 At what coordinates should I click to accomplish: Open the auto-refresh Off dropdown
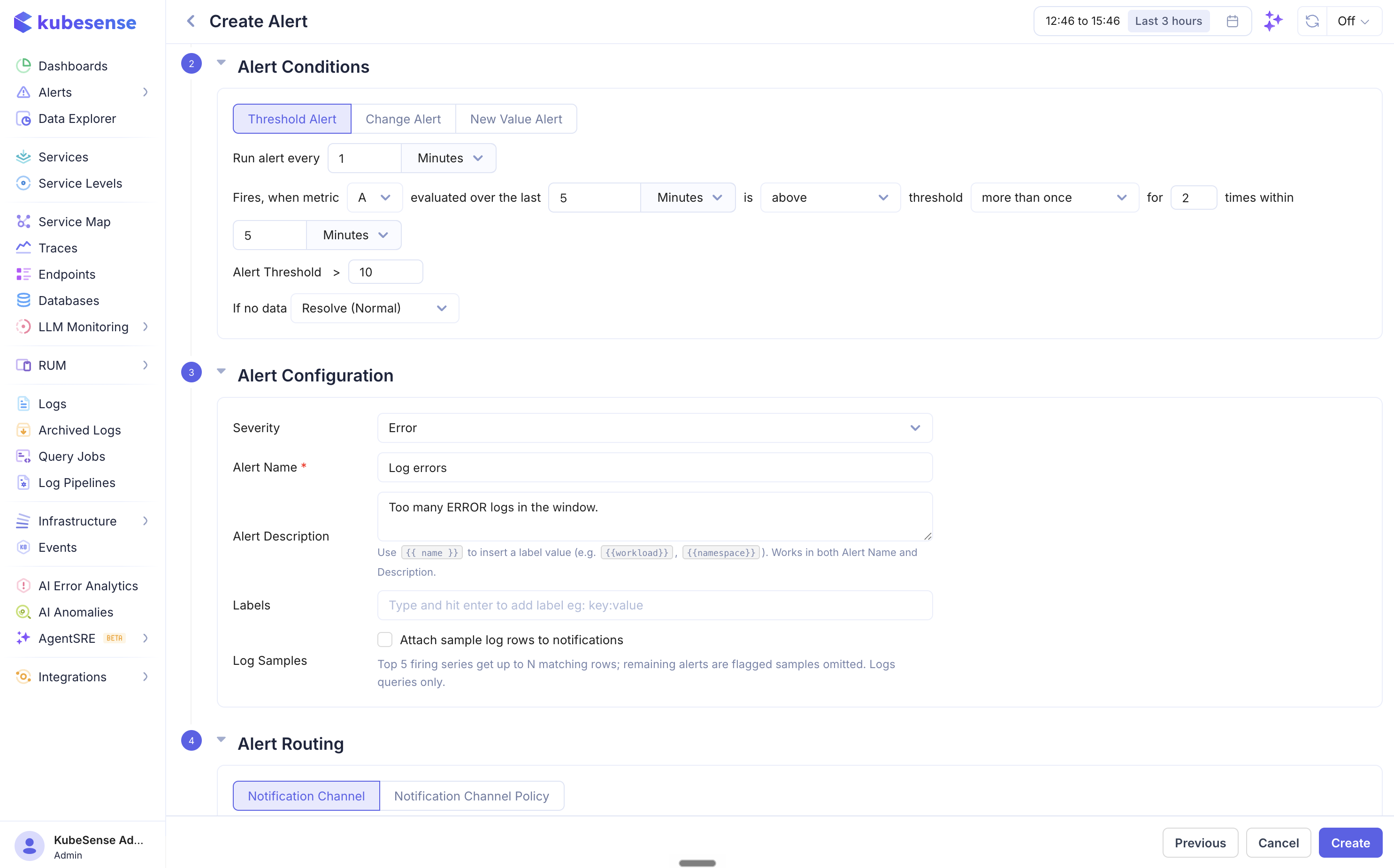pyautogui.click(x=1354, y=21)
